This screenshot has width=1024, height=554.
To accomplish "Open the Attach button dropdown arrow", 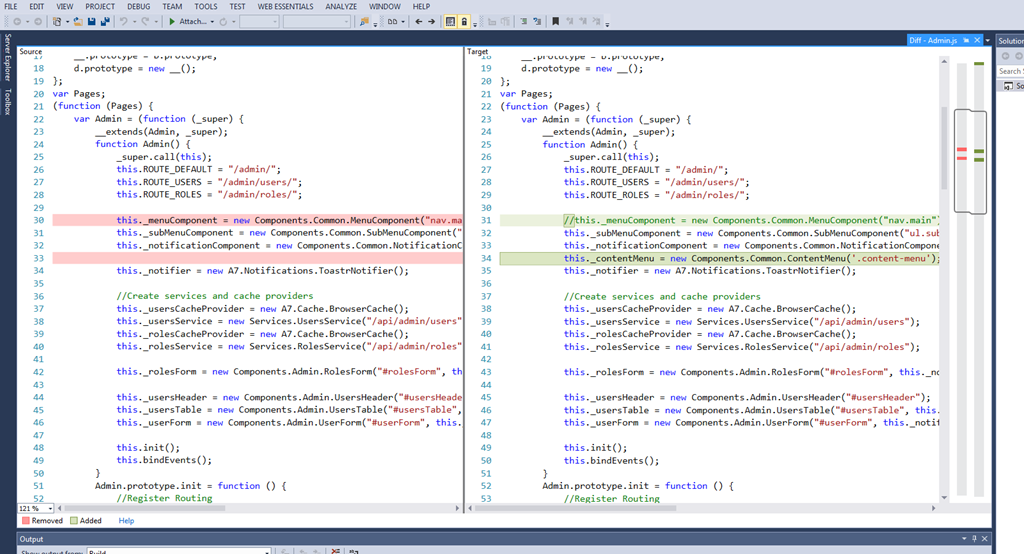I will [x=212, y=22].
